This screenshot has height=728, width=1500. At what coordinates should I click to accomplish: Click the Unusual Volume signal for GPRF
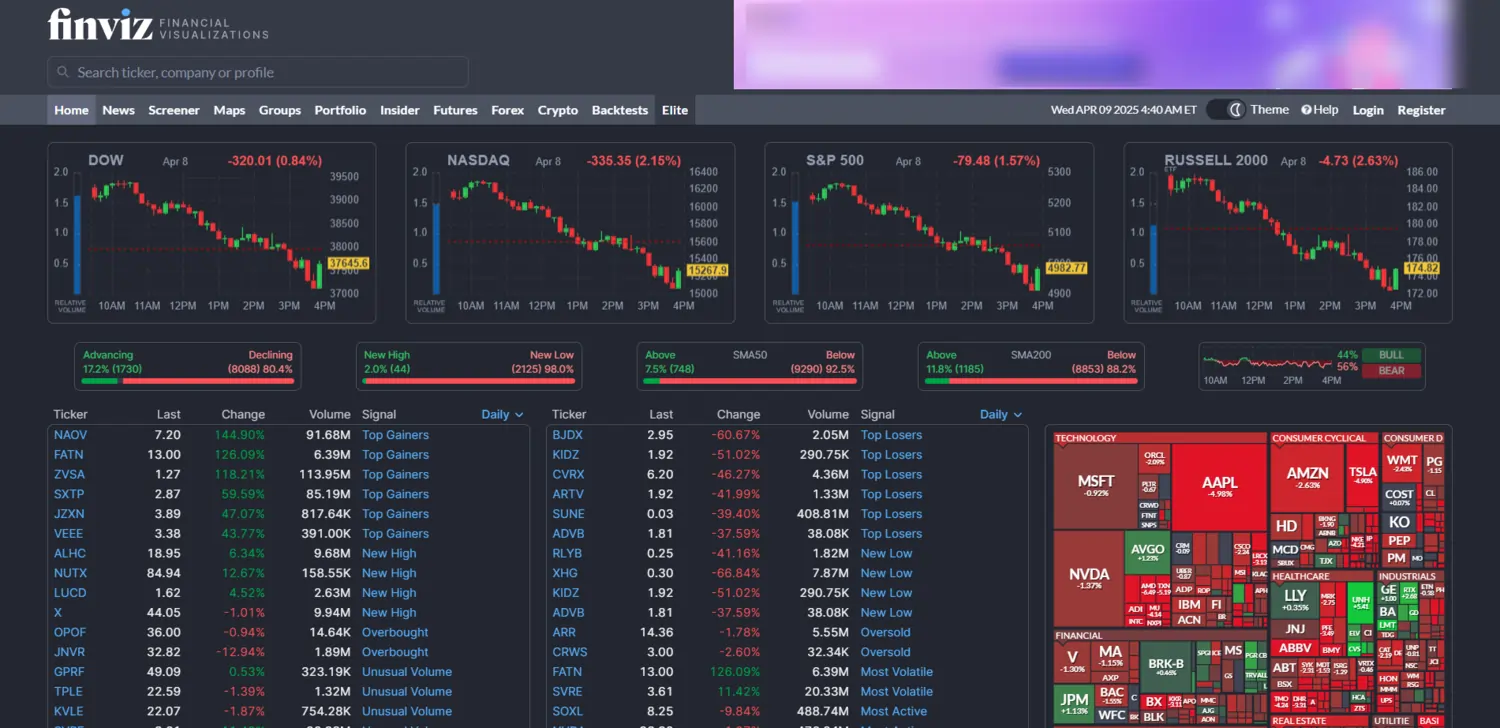pyautogui.click(x=407, y=672)
